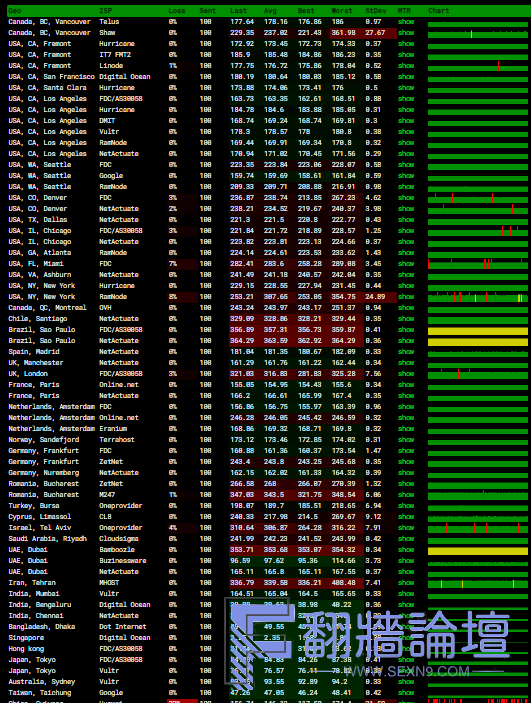Show MTR for Israel Tel Aviv Oneprovider
The height and width of the screenshot is (703, 531).
pos(406,528)
